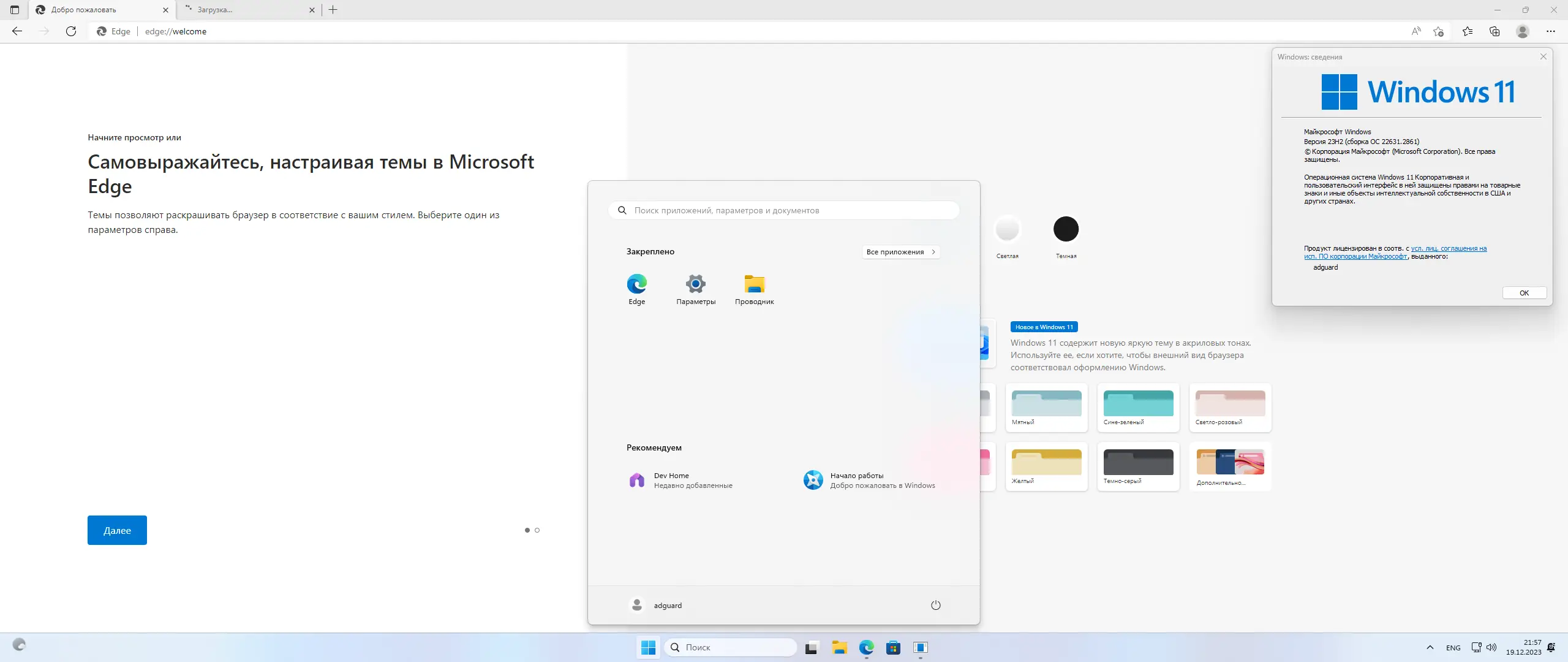Open Microsoft Store from the taskbar
Viewport: 1568px width, 662px height.
[x=894, y=647]
